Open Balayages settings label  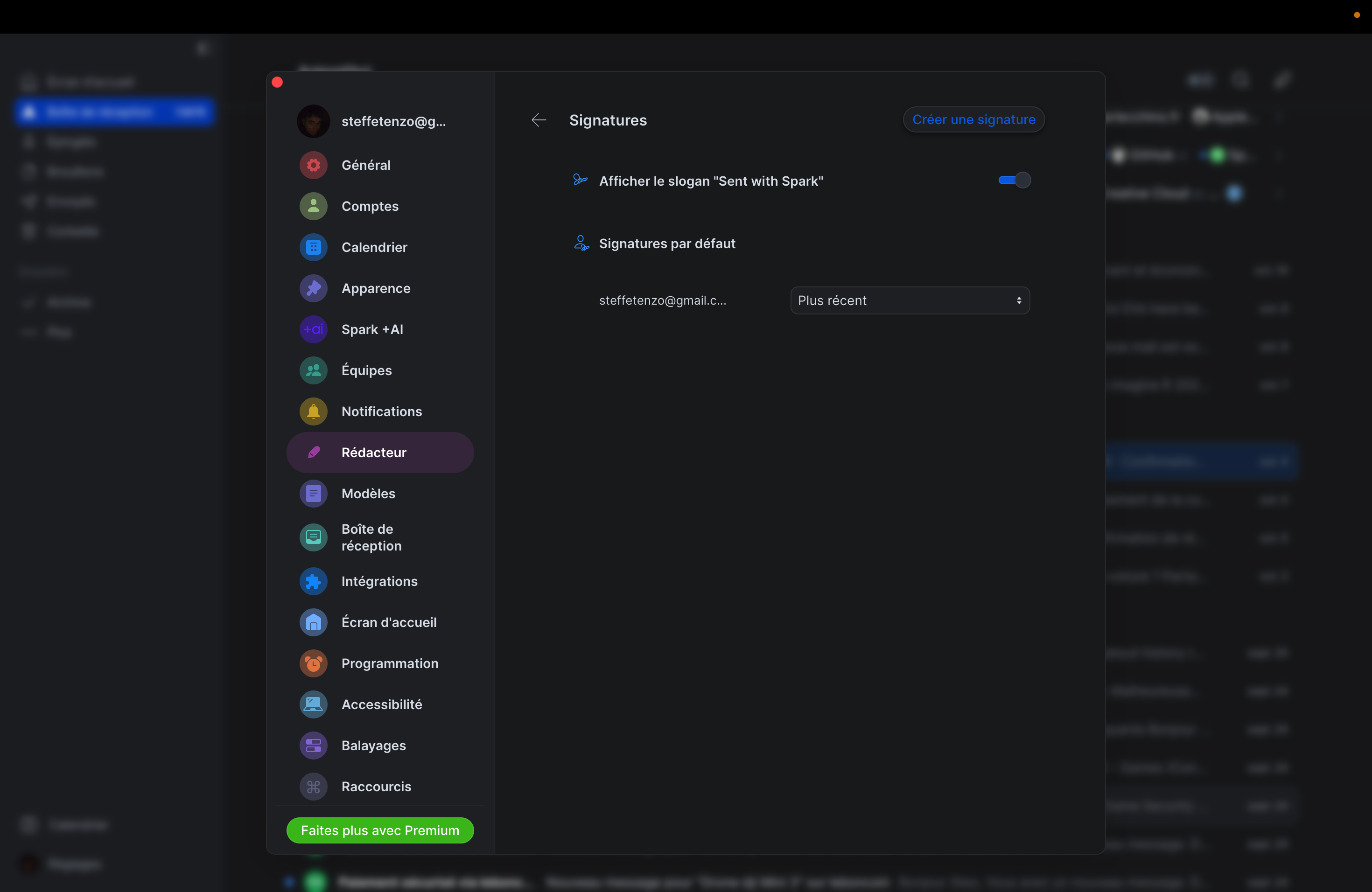pyautogui.click(x=373, y=746)
